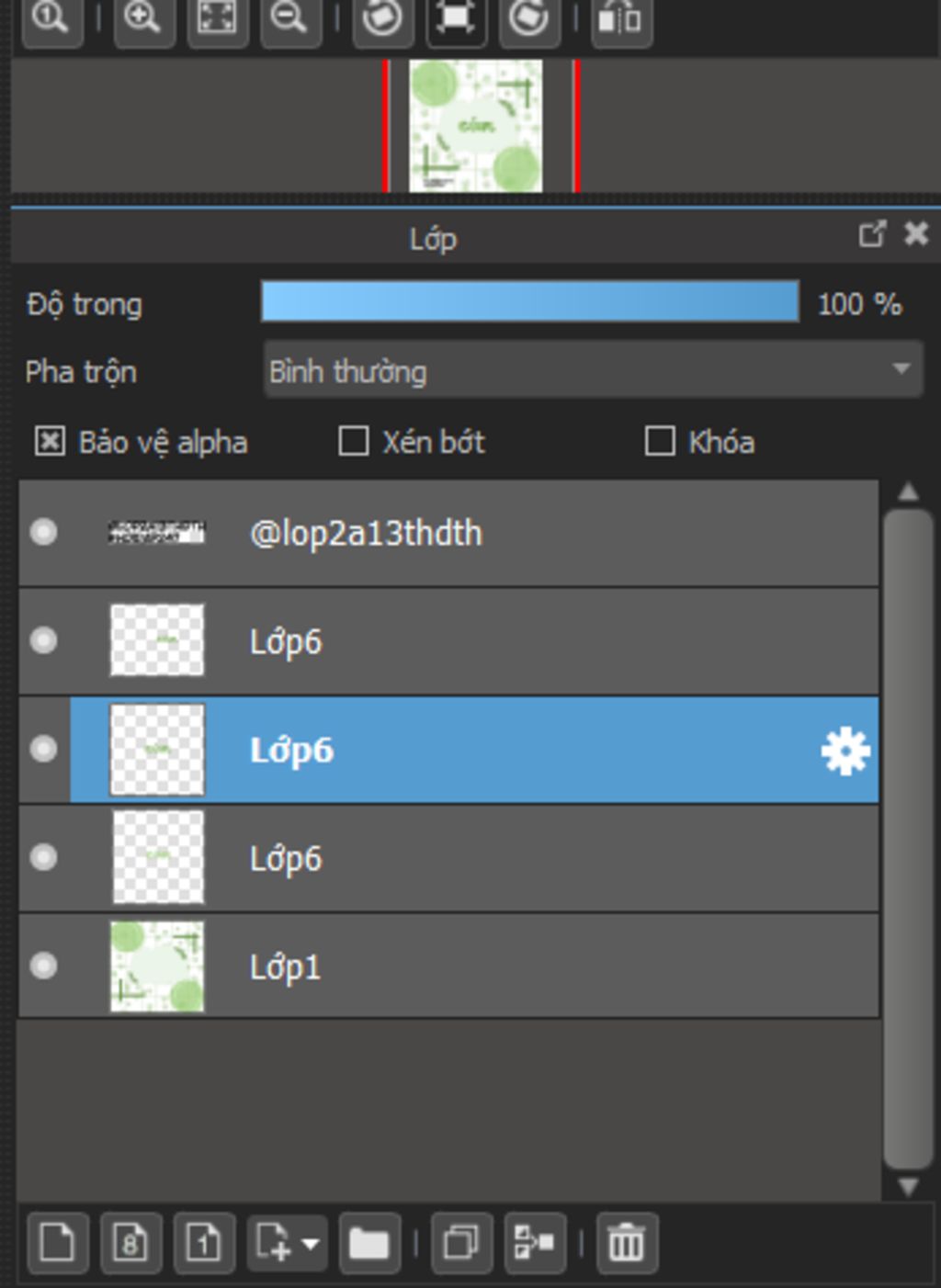This screenshot has width=941, height=1288.
Task: Pop out the Lớp panel into a window
Action: [x=872, y=234]
